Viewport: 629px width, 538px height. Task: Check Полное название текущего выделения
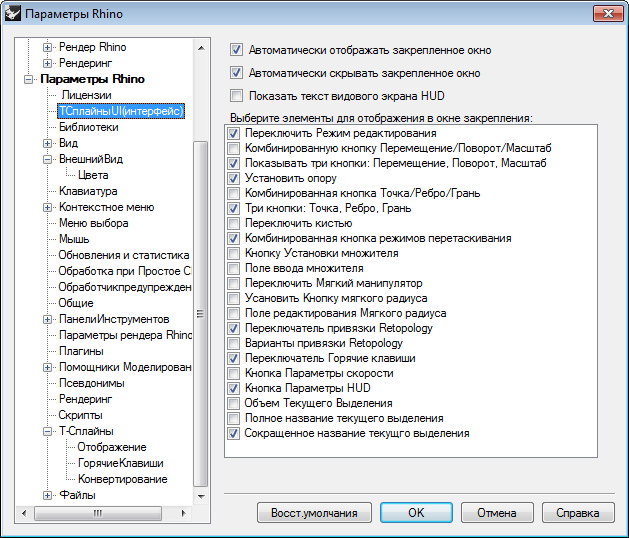click(x=233, y=418)
